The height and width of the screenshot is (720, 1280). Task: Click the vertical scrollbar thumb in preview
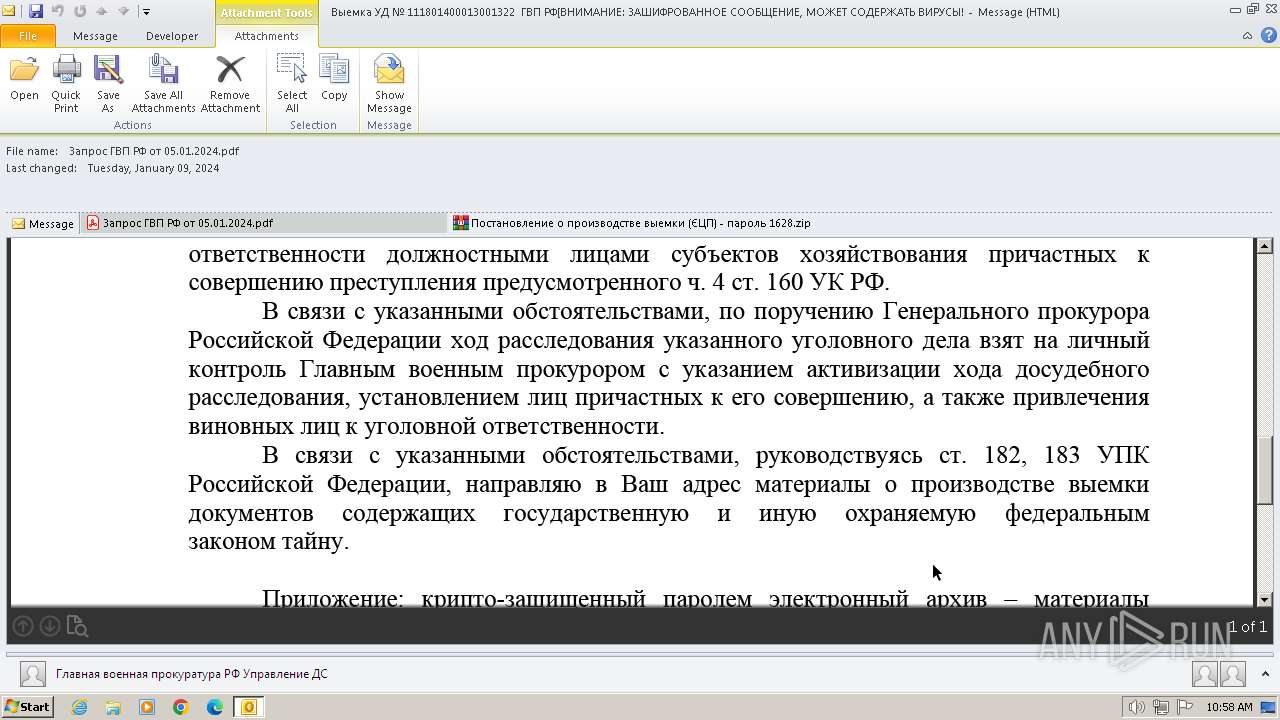(1264, 471)
